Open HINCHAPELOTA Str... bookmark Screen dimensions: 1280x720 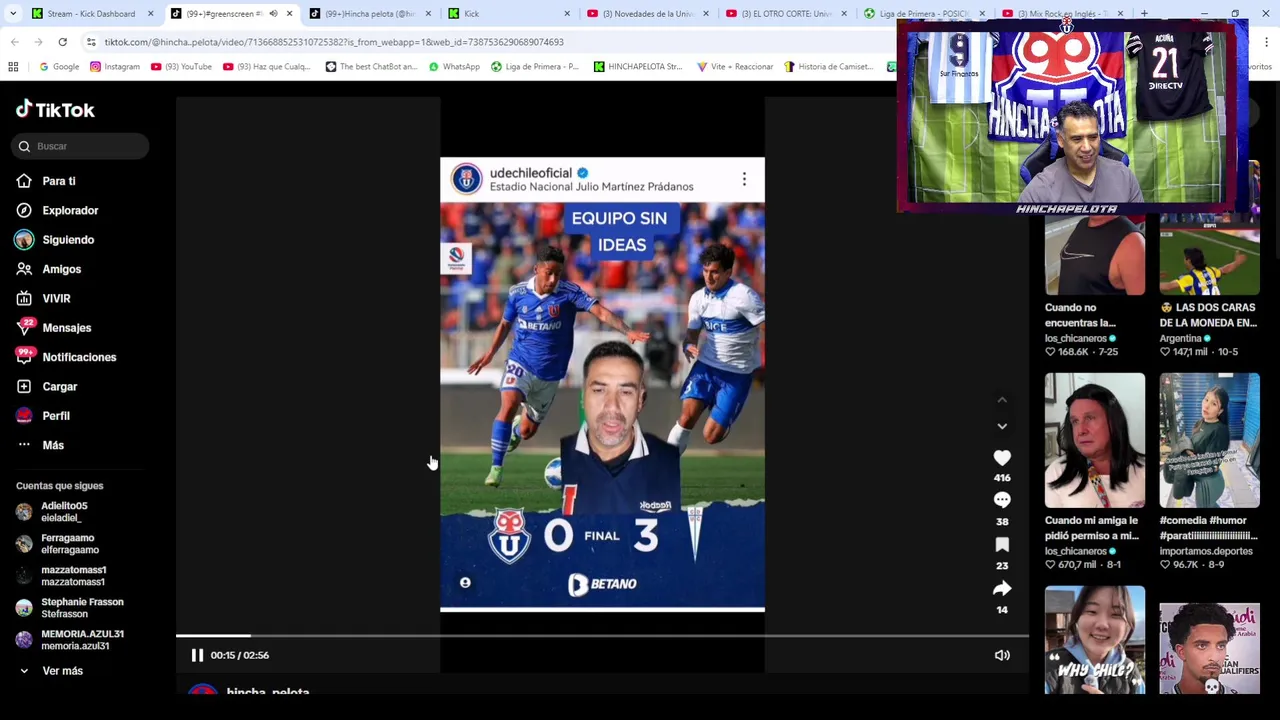(x=637, y=67)
